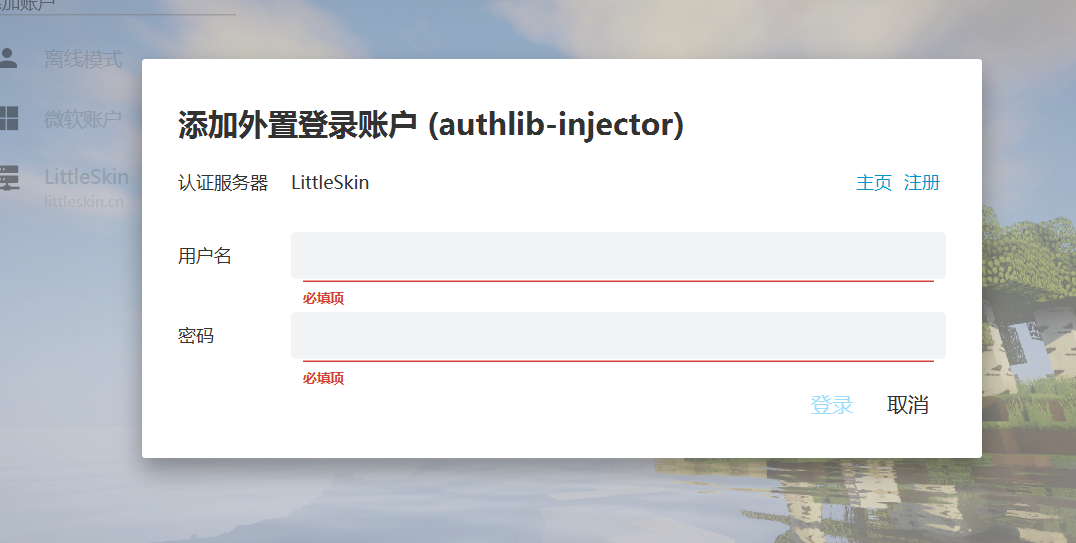1076x543 pixels.
Task: Focus the 用户名 input field
Action: click(618, 256)
